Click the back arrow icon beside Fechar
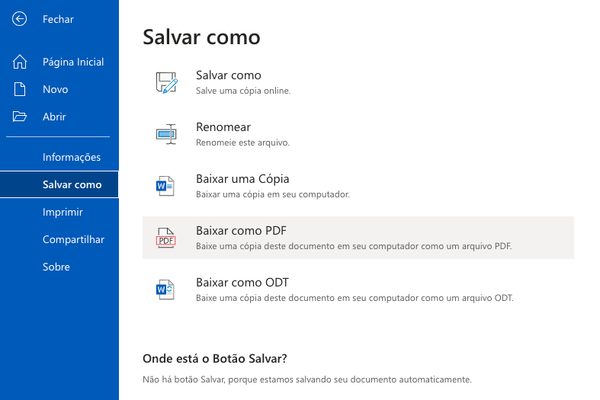 pyautogui.click(x=19, y=19)
